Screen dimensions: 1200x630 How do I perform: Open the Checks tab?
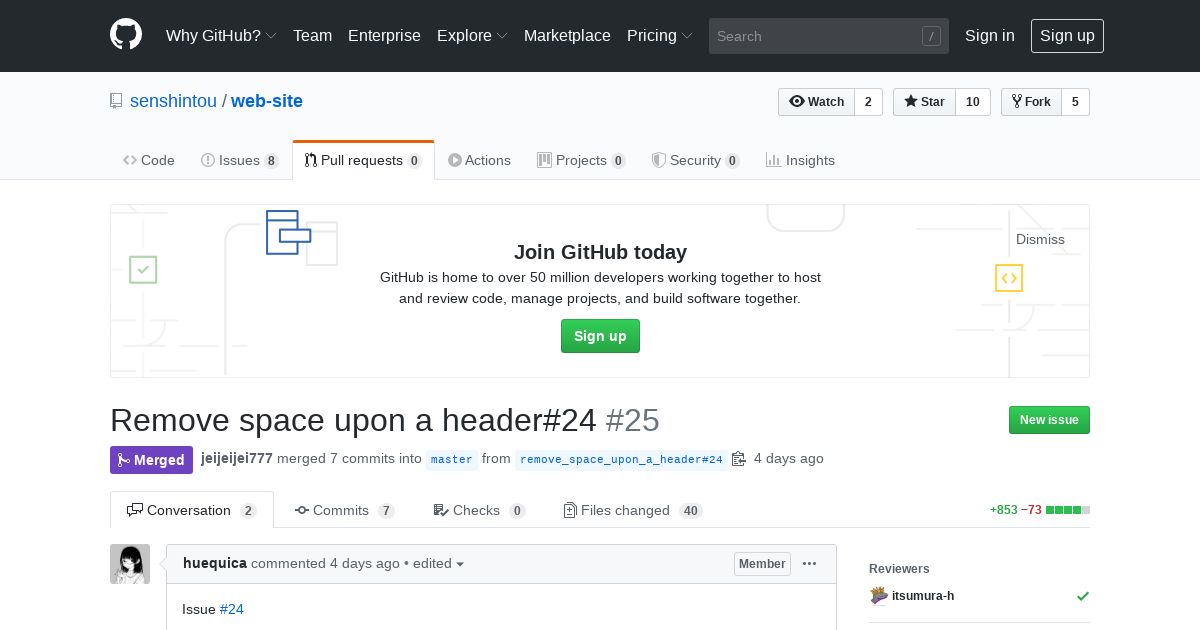click(479, 510)
